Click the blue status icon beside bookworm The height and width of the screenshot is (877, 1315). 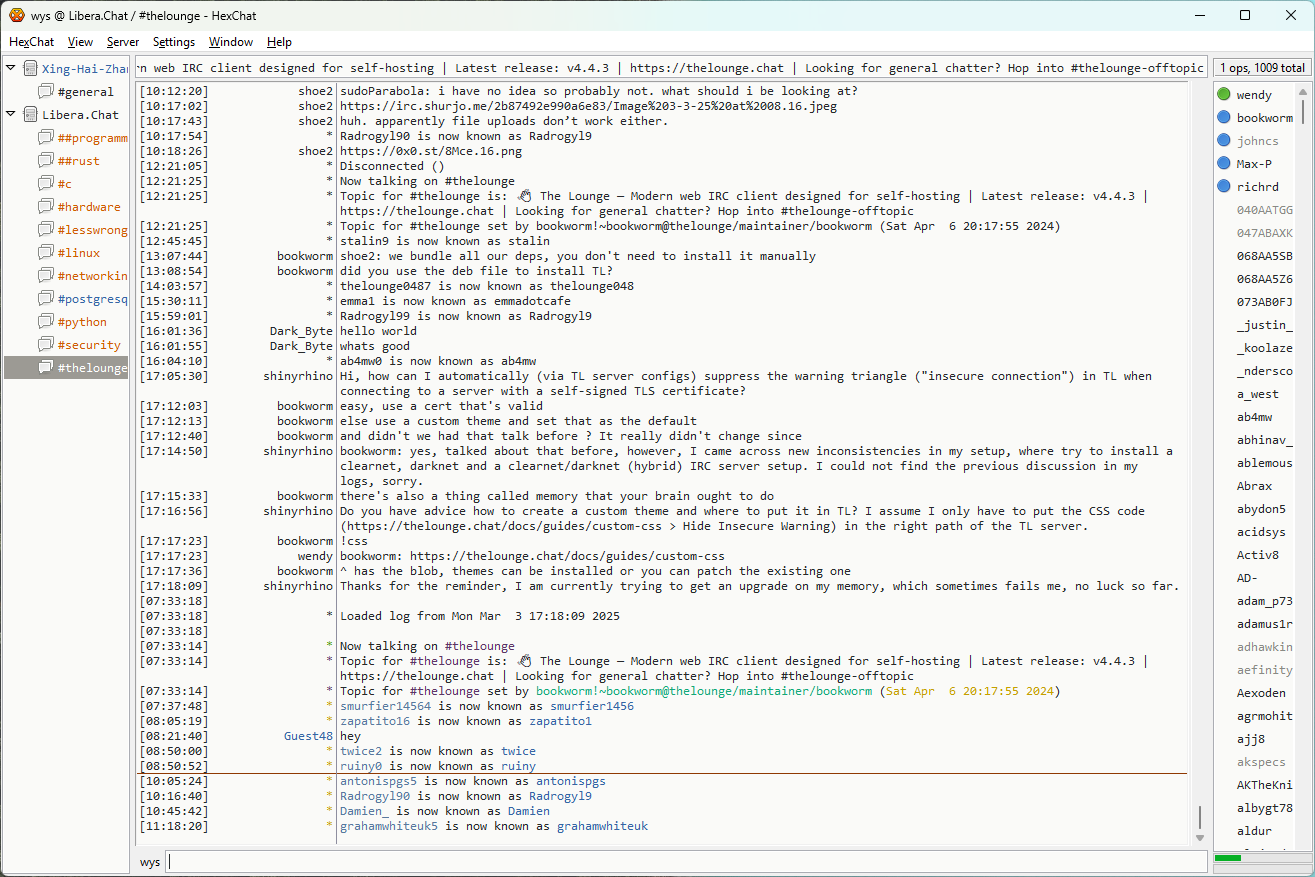[x=1224, y=118]
